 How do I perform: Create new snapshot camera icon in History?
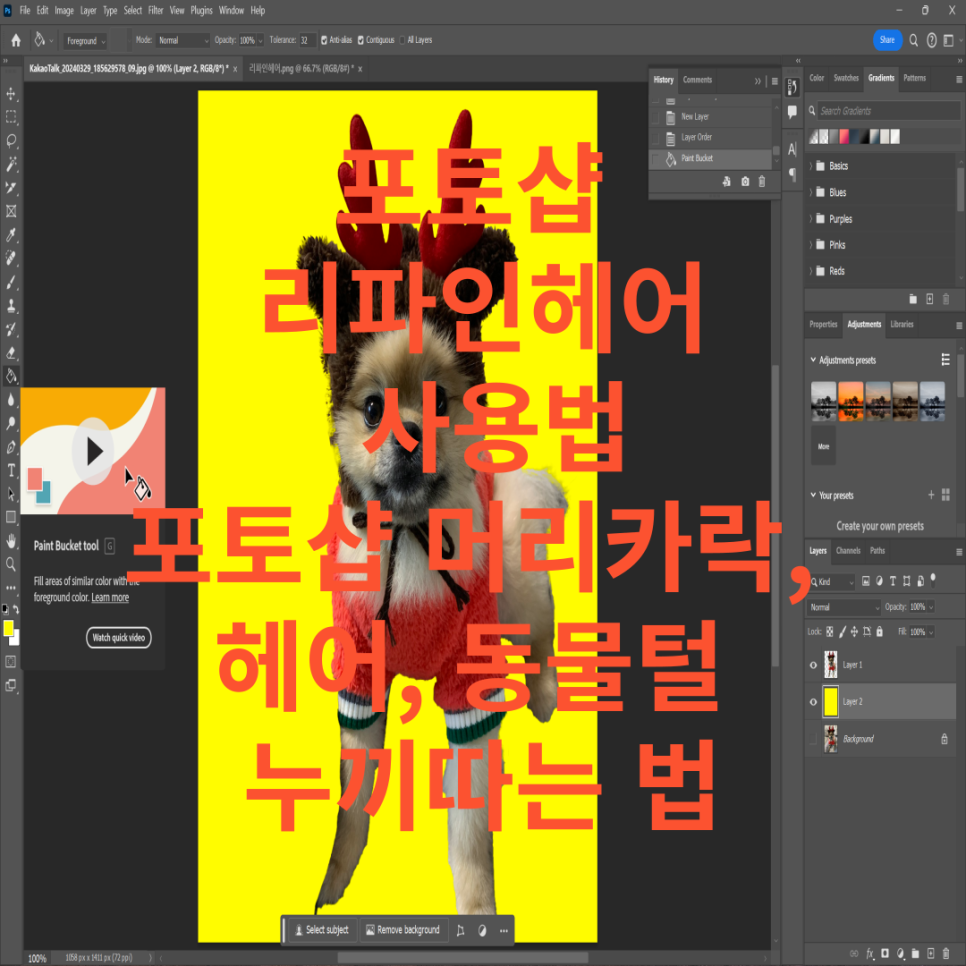pyautogui.click(x=745, y=181)
